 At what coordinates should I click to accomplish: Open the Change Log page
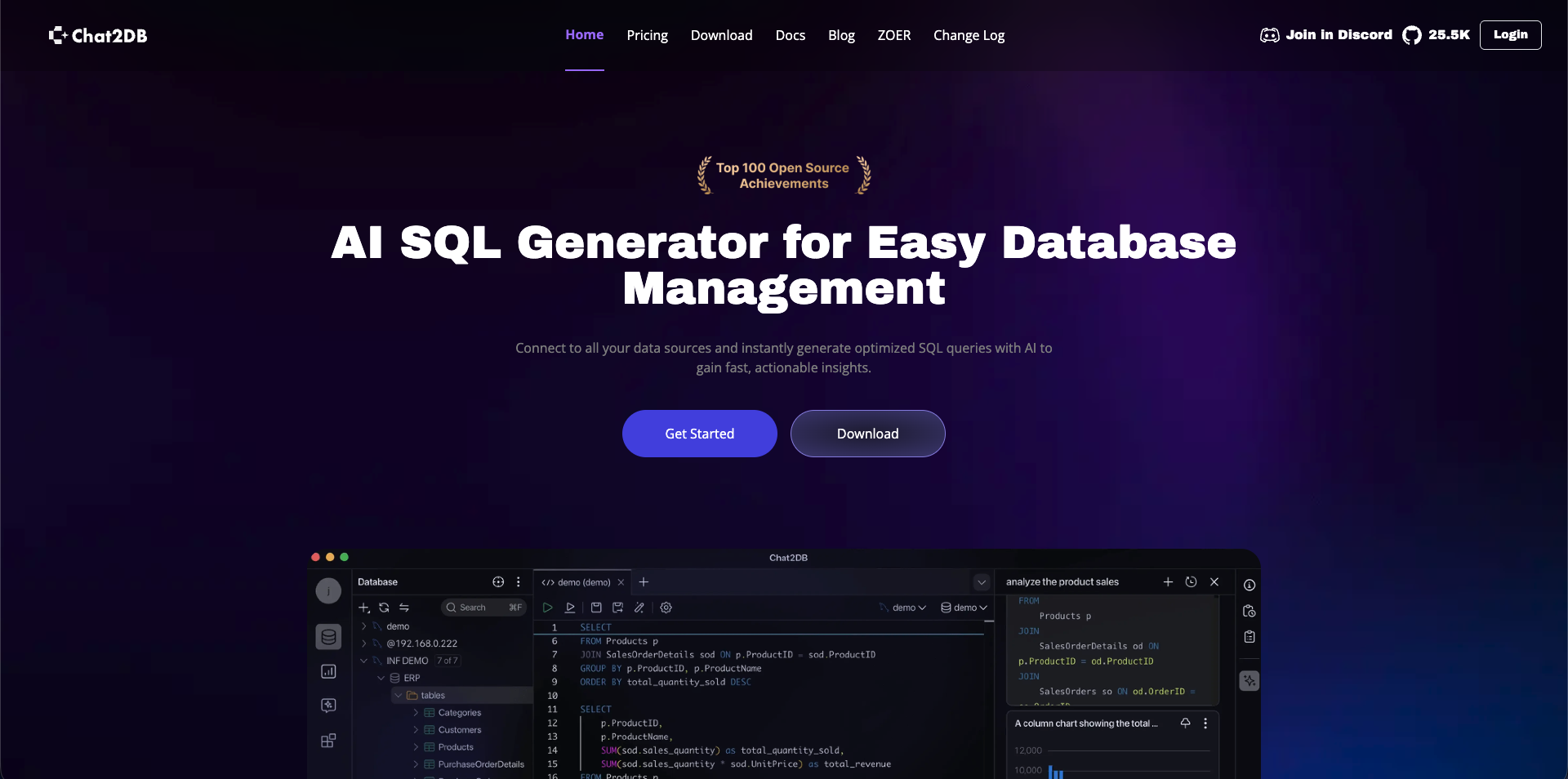pyautogui.click(x=969, y=35)
